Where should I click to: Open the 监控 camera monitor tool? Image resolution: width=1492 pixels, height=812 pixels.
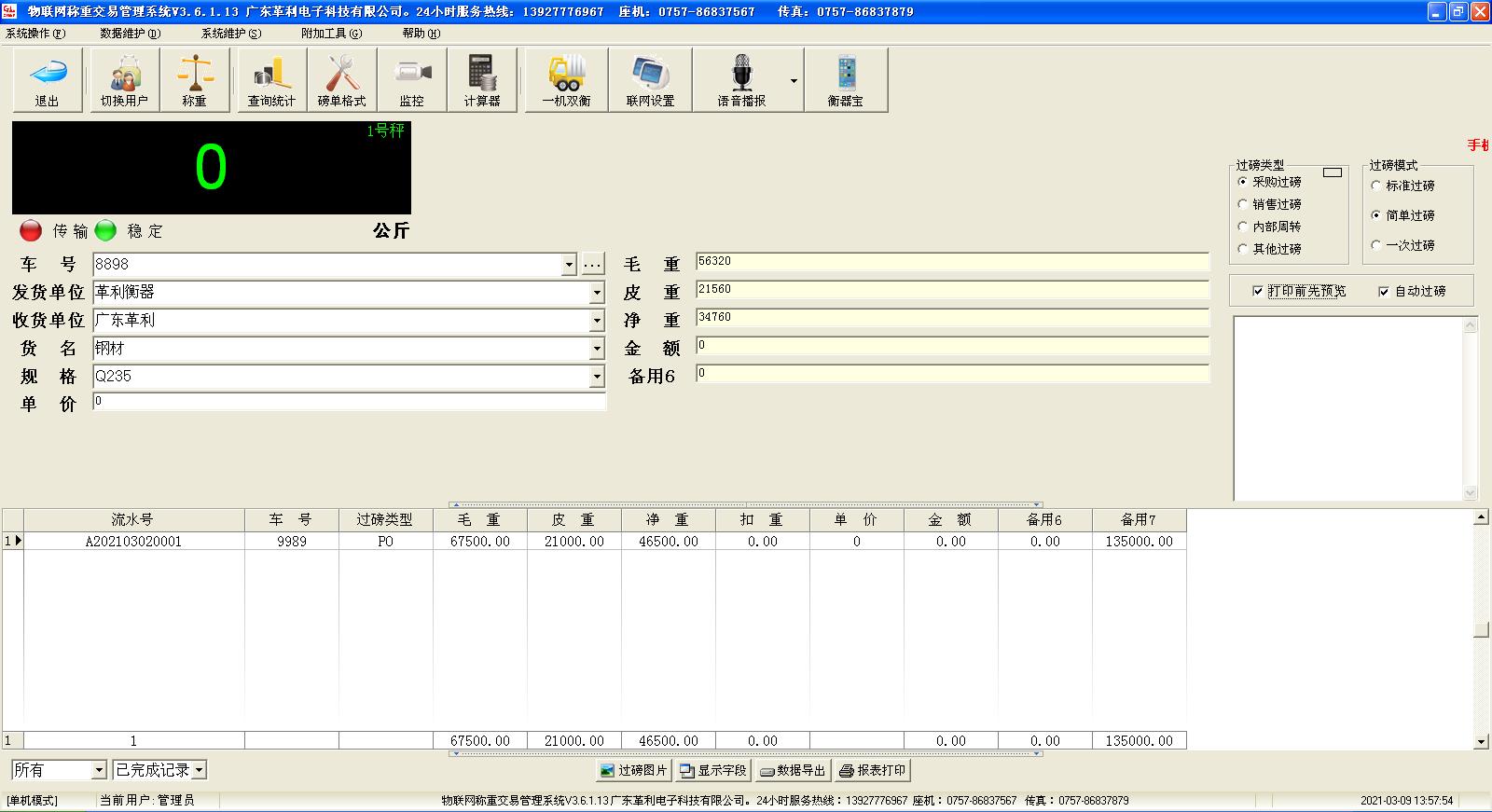(x=411, y=80)
